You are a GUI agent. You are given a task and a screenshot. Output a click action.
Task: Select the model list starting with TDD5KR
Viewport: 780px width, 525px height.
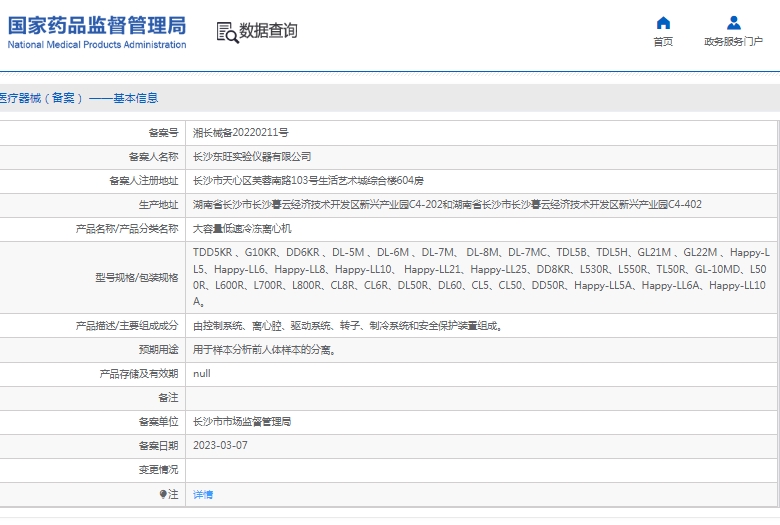(481, 277)
